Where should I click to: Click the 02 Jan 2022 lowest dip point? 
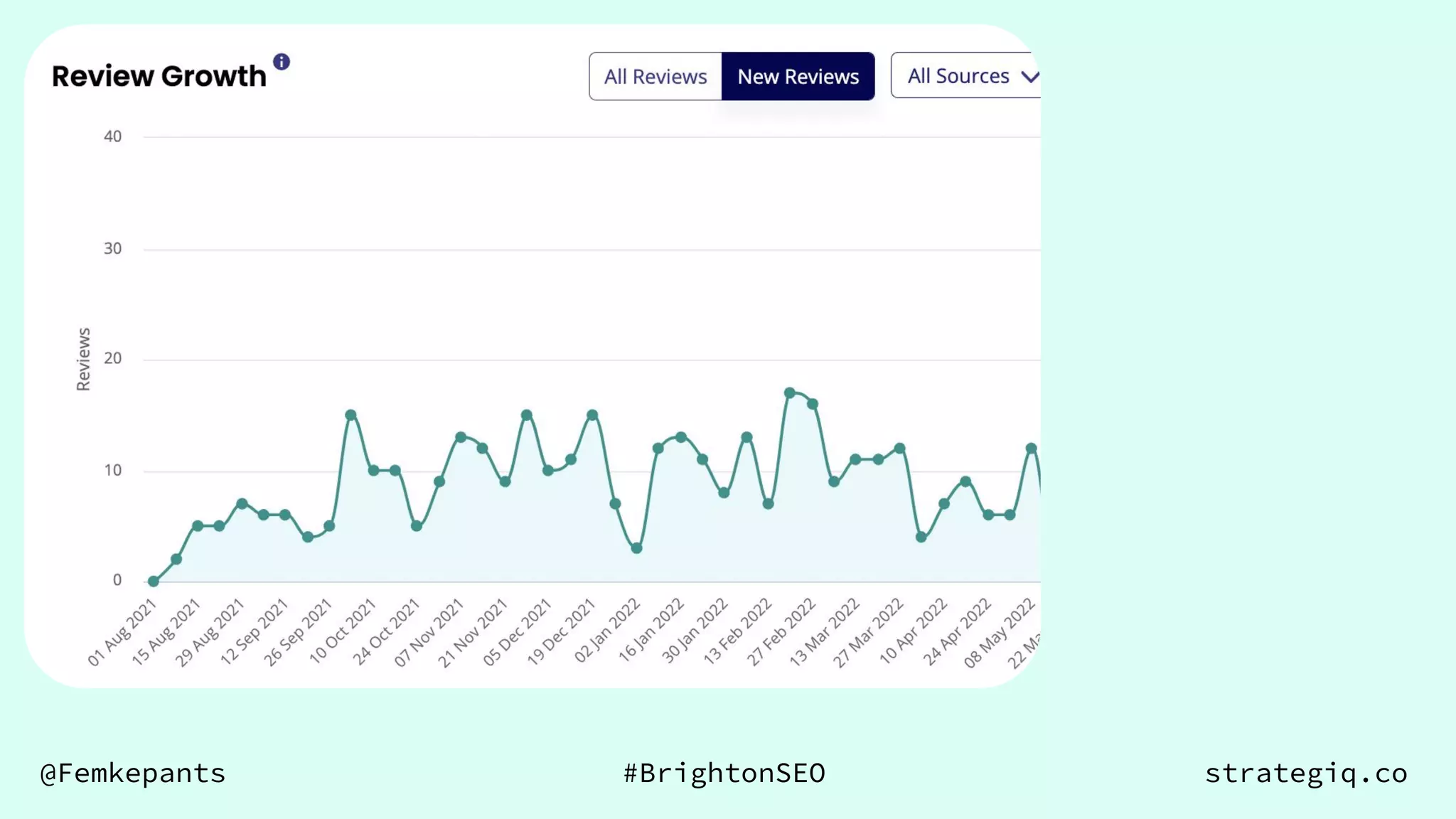pyautogui.click(x=636, y=548)
